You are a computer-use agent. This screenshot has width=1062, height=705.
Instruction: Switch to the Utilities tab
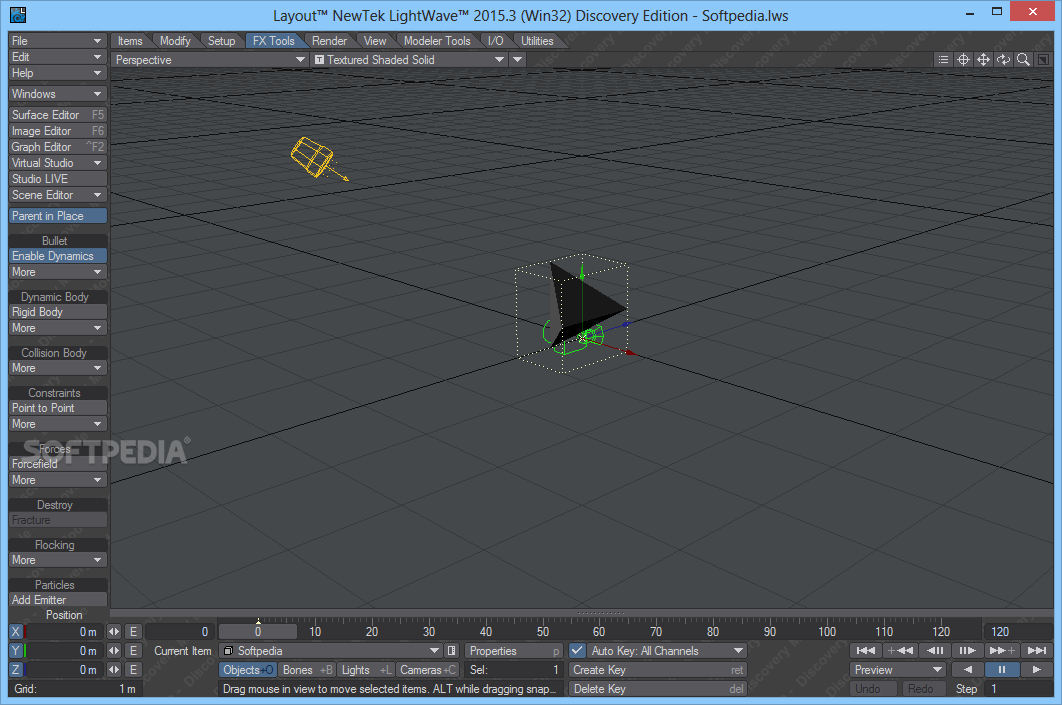pyautogui.click(x=537, y=41)
